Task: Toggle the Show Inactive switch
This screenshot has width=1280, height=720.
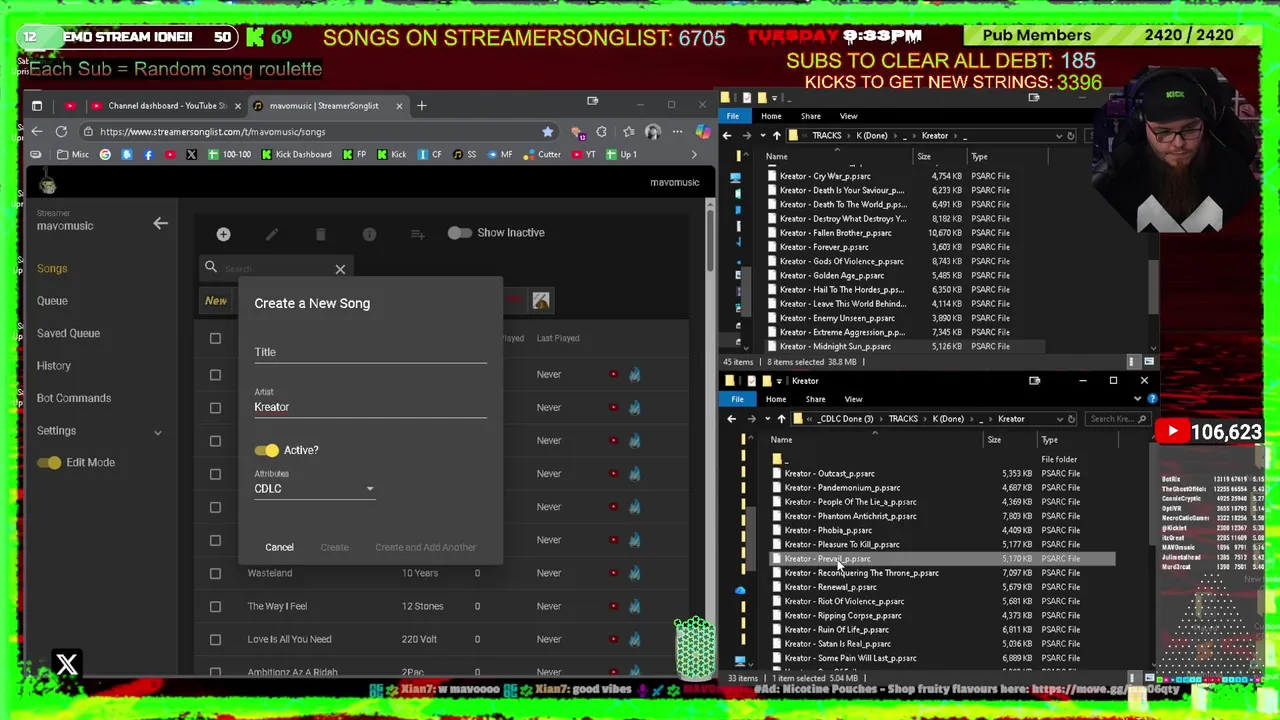Action: pyautogui.click(x=459, y=232)
